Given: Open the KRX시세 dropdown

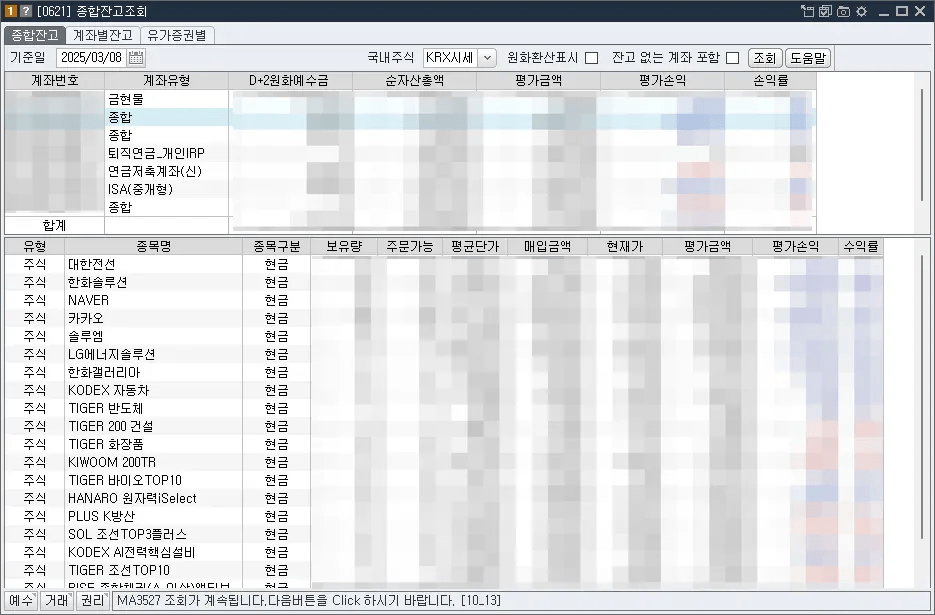Looking at the screenshot, I should pyautogui.click(x=487, y=58).
